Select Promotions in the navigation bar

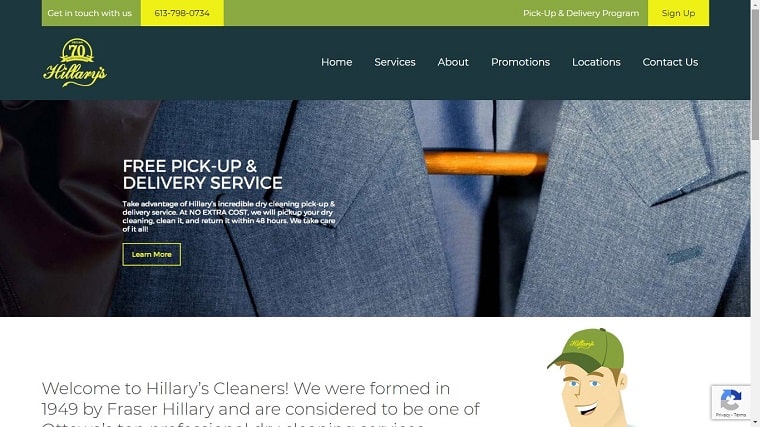coord(520,62)
